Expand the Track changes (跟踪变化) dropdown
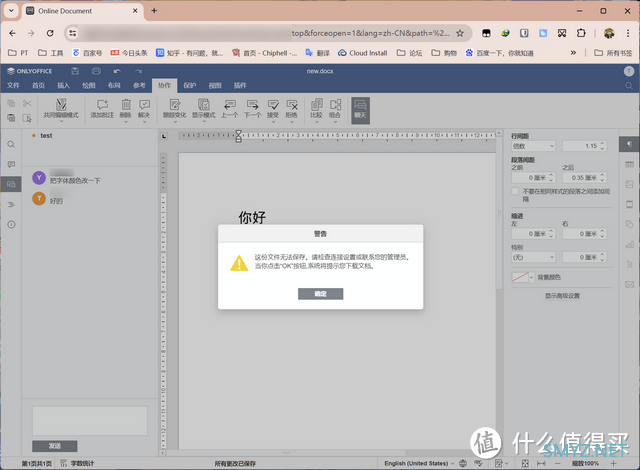The image size is (640, 470). (x=175, y=121)
